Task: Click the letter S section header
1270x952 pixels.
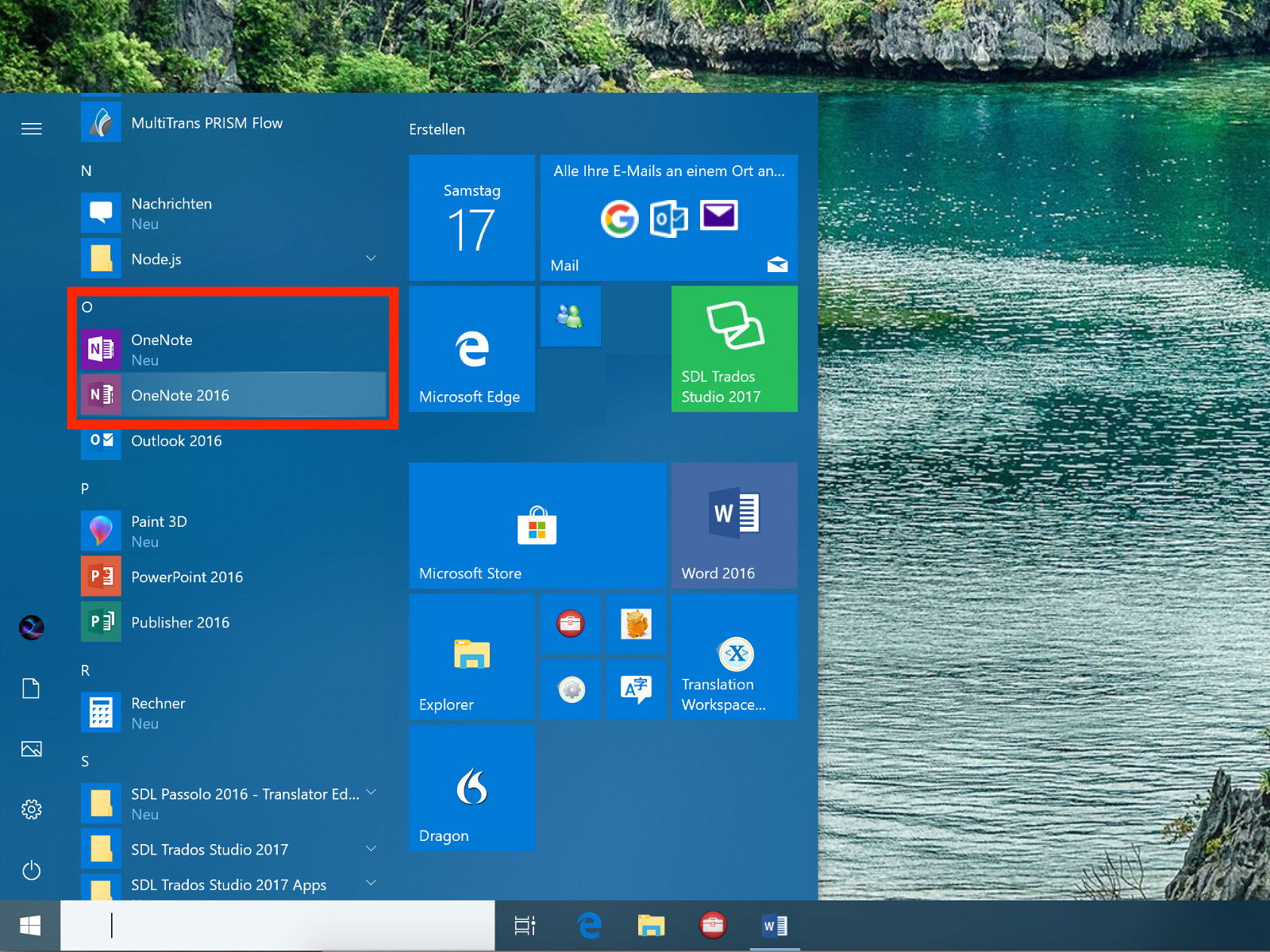Action: pyautogui.click(x=85, y=762)
